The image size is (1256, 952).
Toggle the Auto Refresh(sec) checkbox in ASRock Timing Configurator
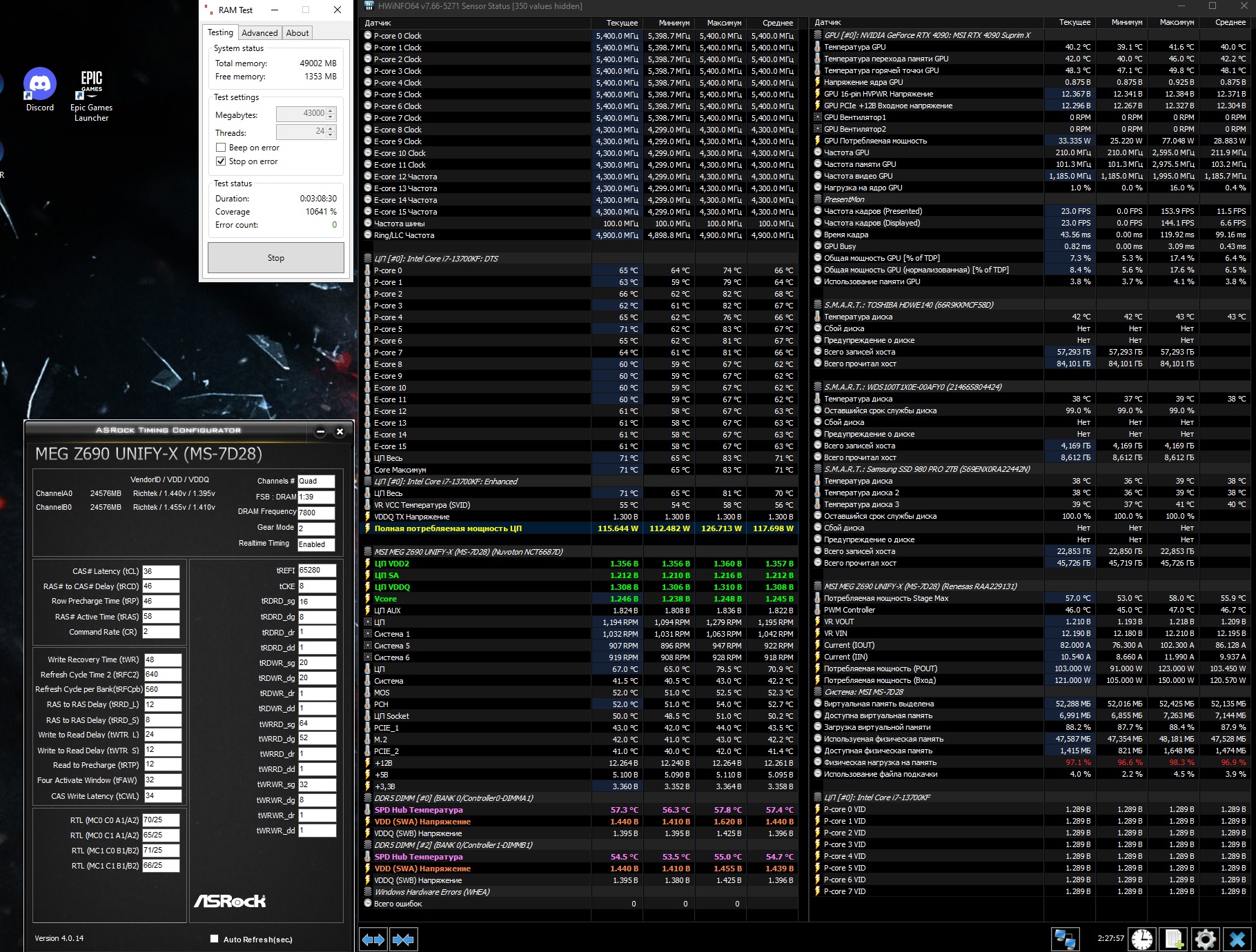click(x=214, y=938)
